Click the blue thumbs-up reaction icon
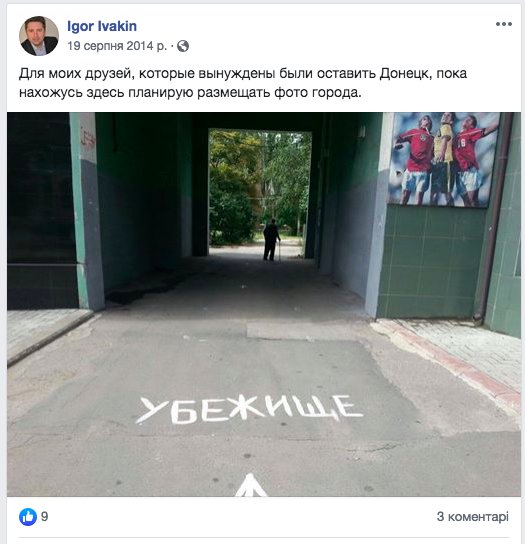This screenshot has height=544, width=525. point(28,517)
